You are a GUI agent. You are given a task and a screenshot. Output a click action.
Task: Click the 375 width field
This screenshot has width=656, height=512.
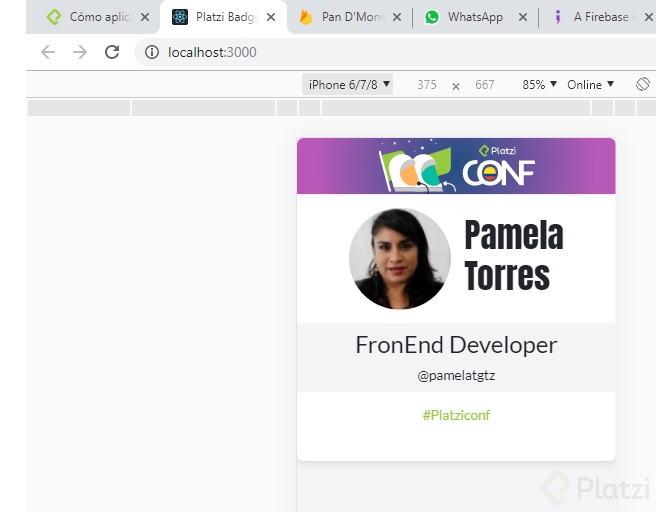tap(426, 85)
